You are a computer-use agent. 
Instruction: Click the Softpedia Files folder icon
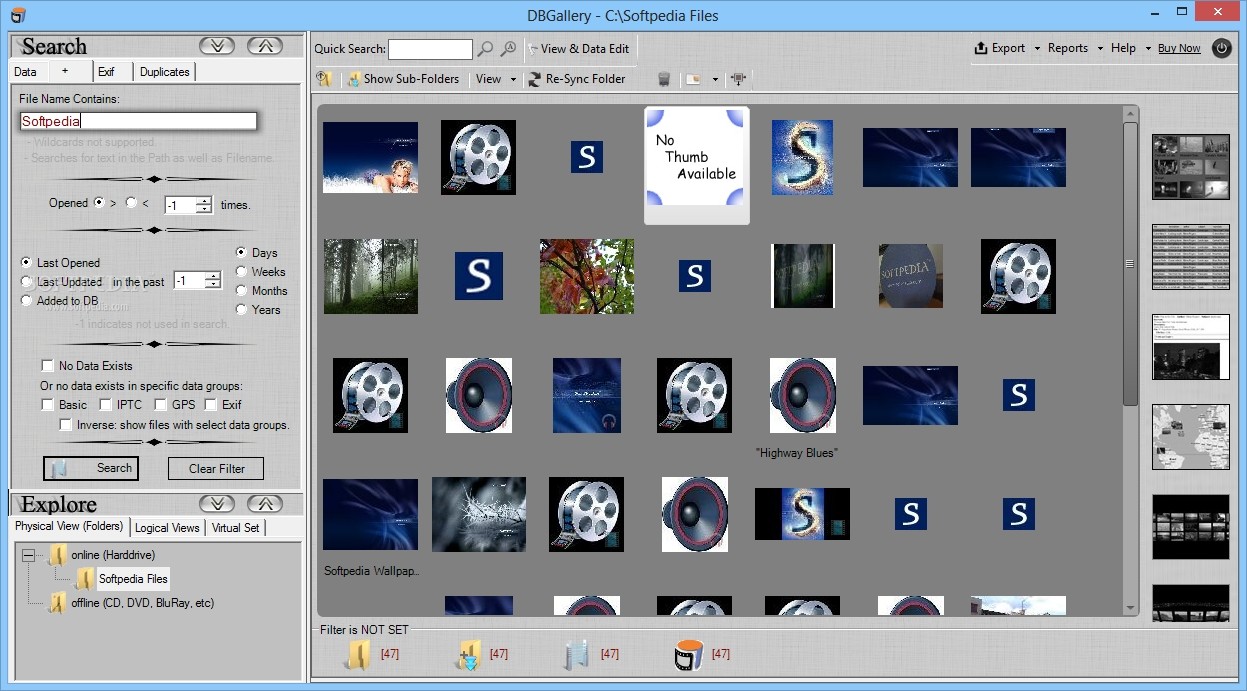click(85, 578)
